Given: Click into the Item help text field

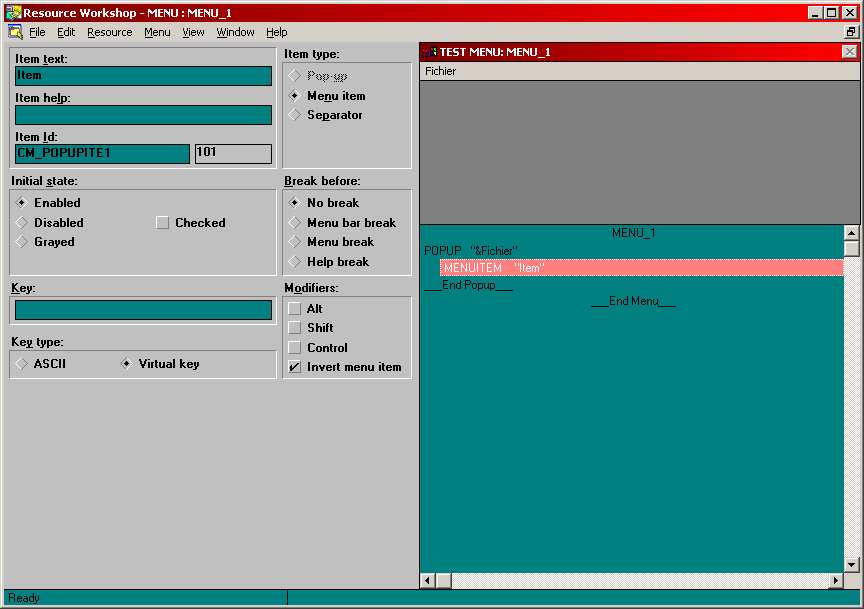Looking at the screenshot, I should [143, 115].
